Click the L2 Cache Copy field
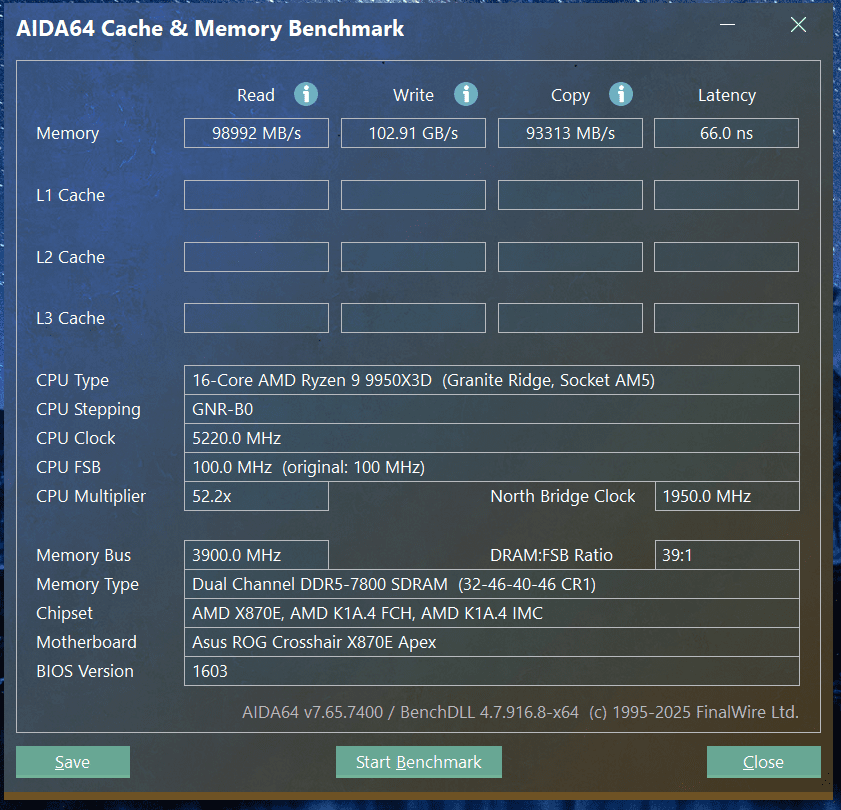Viewport: 841px width, 810px height. tap(570, 257)
